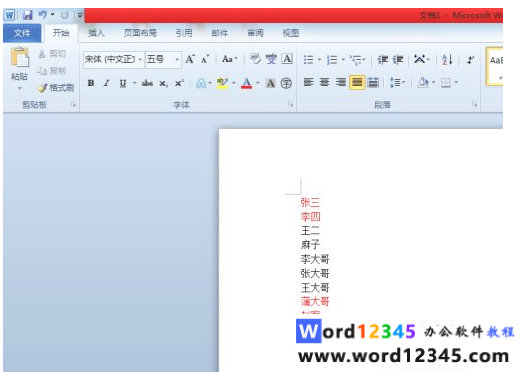Redo the last action

[65, 15]
